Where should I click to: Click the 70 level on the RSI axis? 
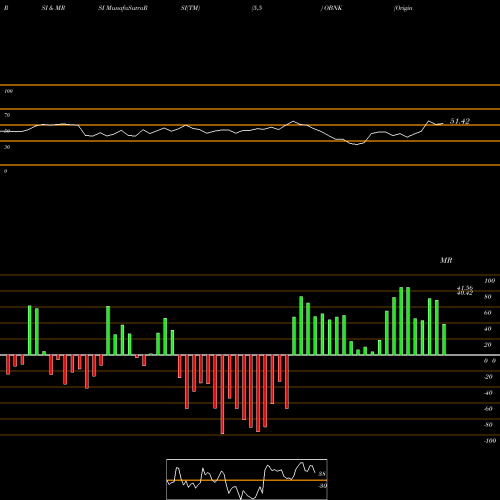7,115
